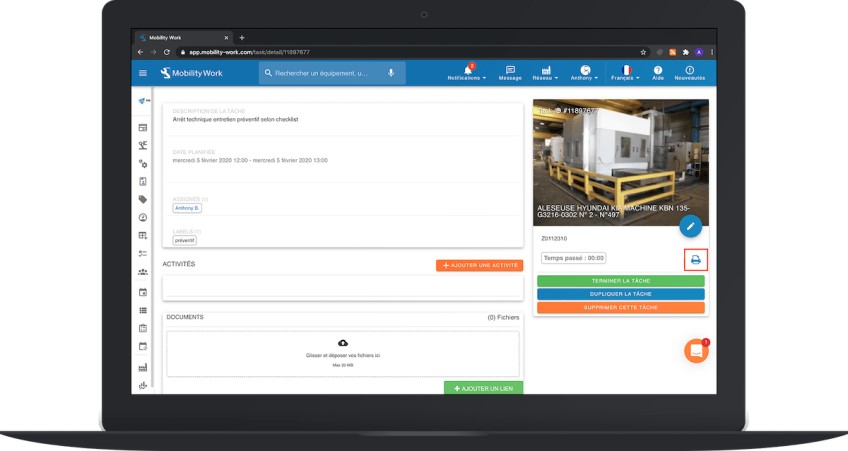
Task: Go back in the browser
Action: click(x=141, y=52)
